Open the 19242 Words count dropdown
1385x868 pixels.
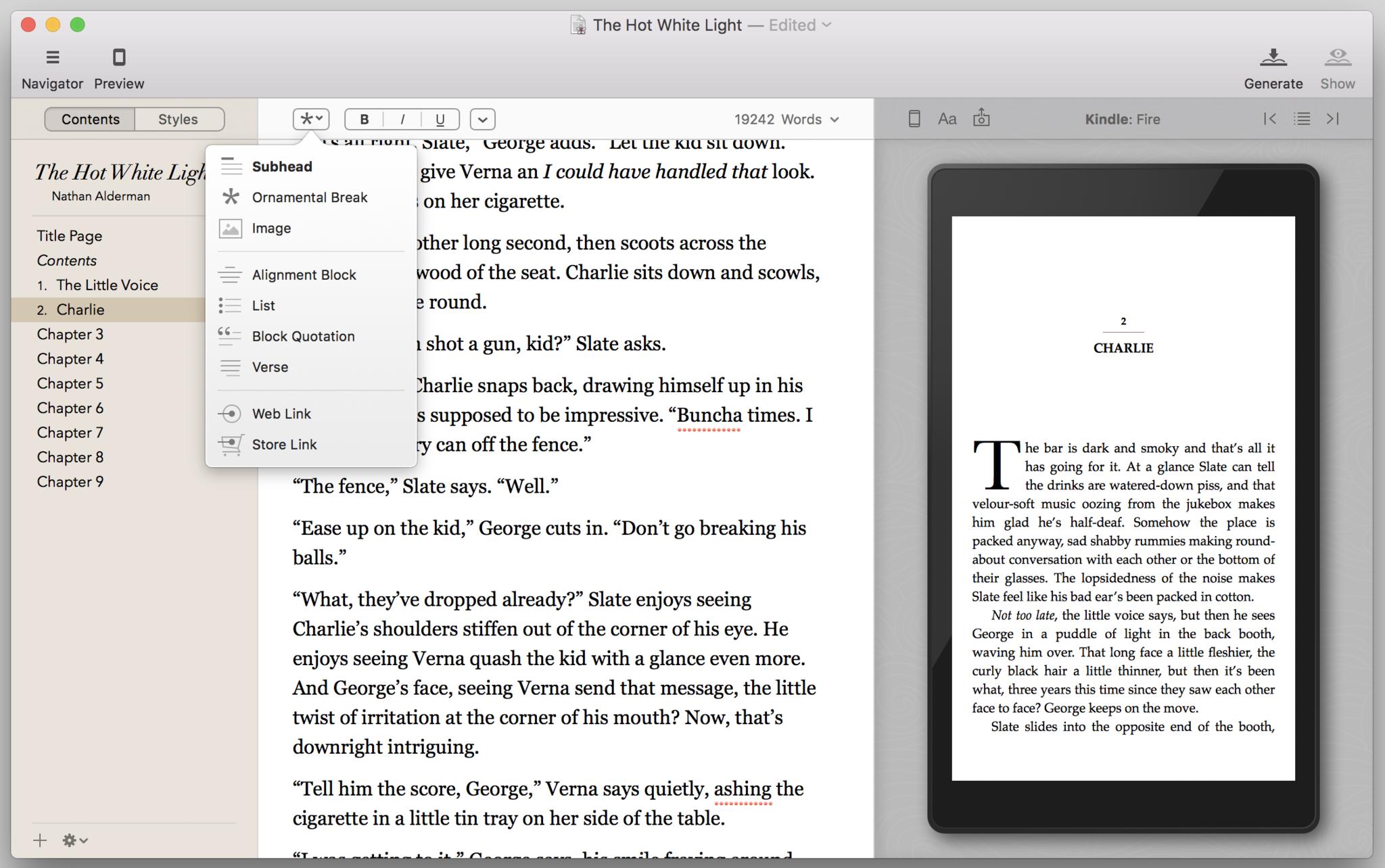click(x=787, y=119)
